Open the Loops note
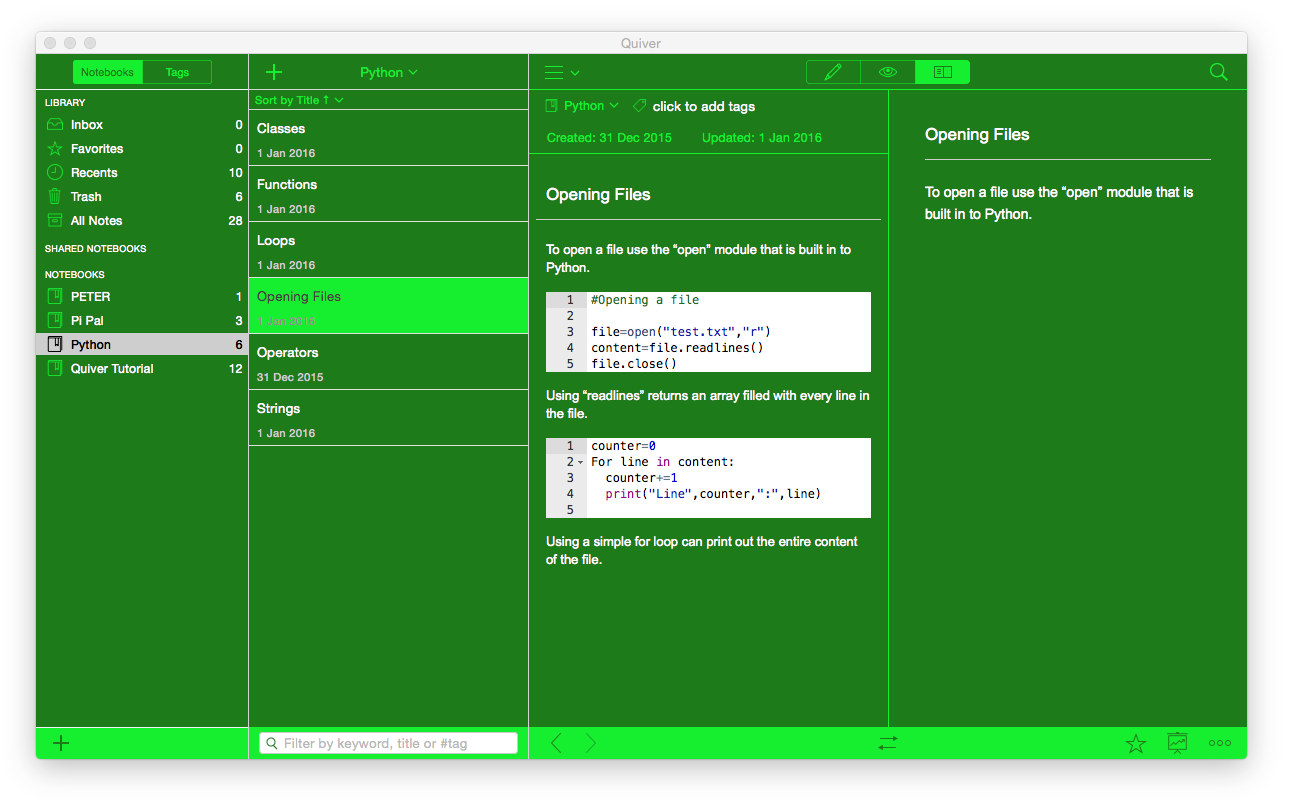The height and width of the screenshot is (800, 1310). 388,250
